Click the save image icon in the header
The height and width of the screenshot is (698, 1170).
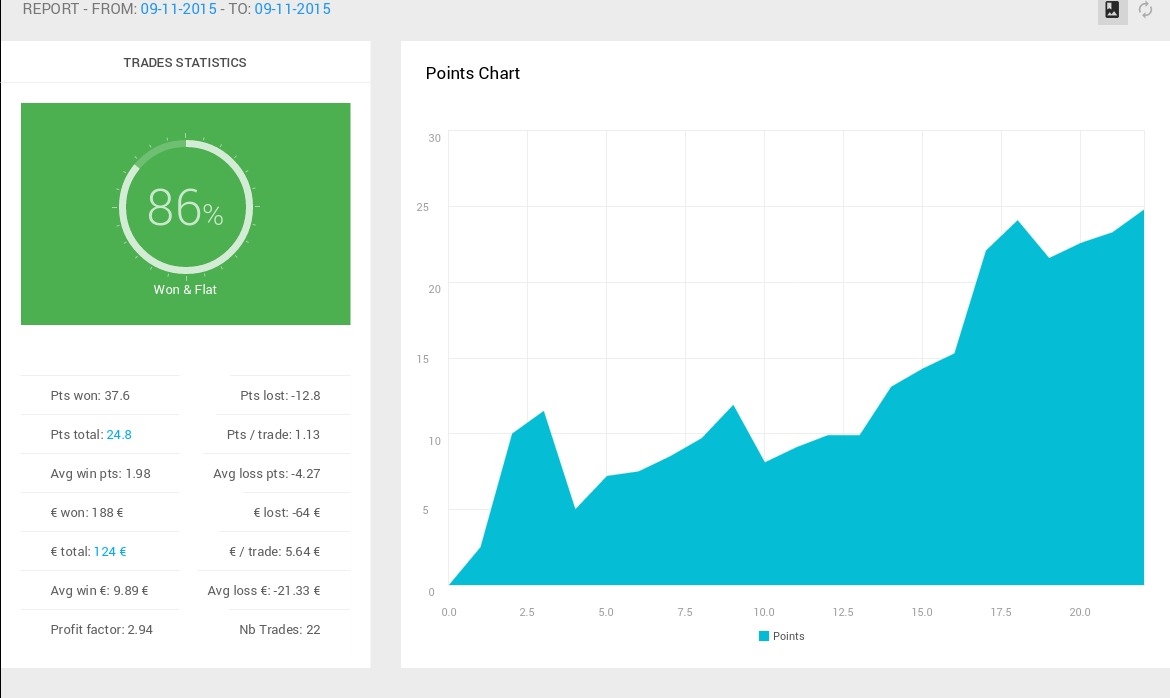pyautogui.click(x=1112, y=10)
